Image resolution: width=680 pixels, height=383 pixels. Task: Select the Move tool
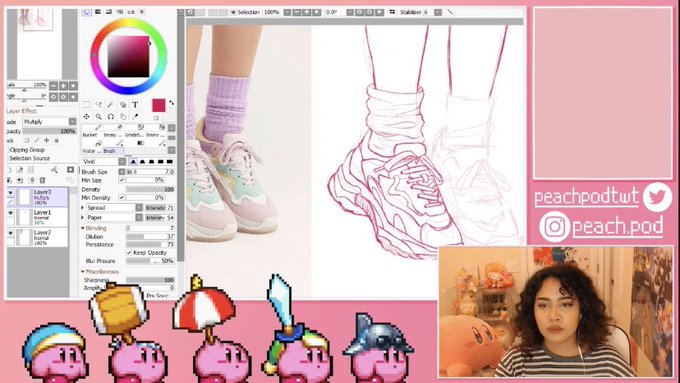pos(87,117)
